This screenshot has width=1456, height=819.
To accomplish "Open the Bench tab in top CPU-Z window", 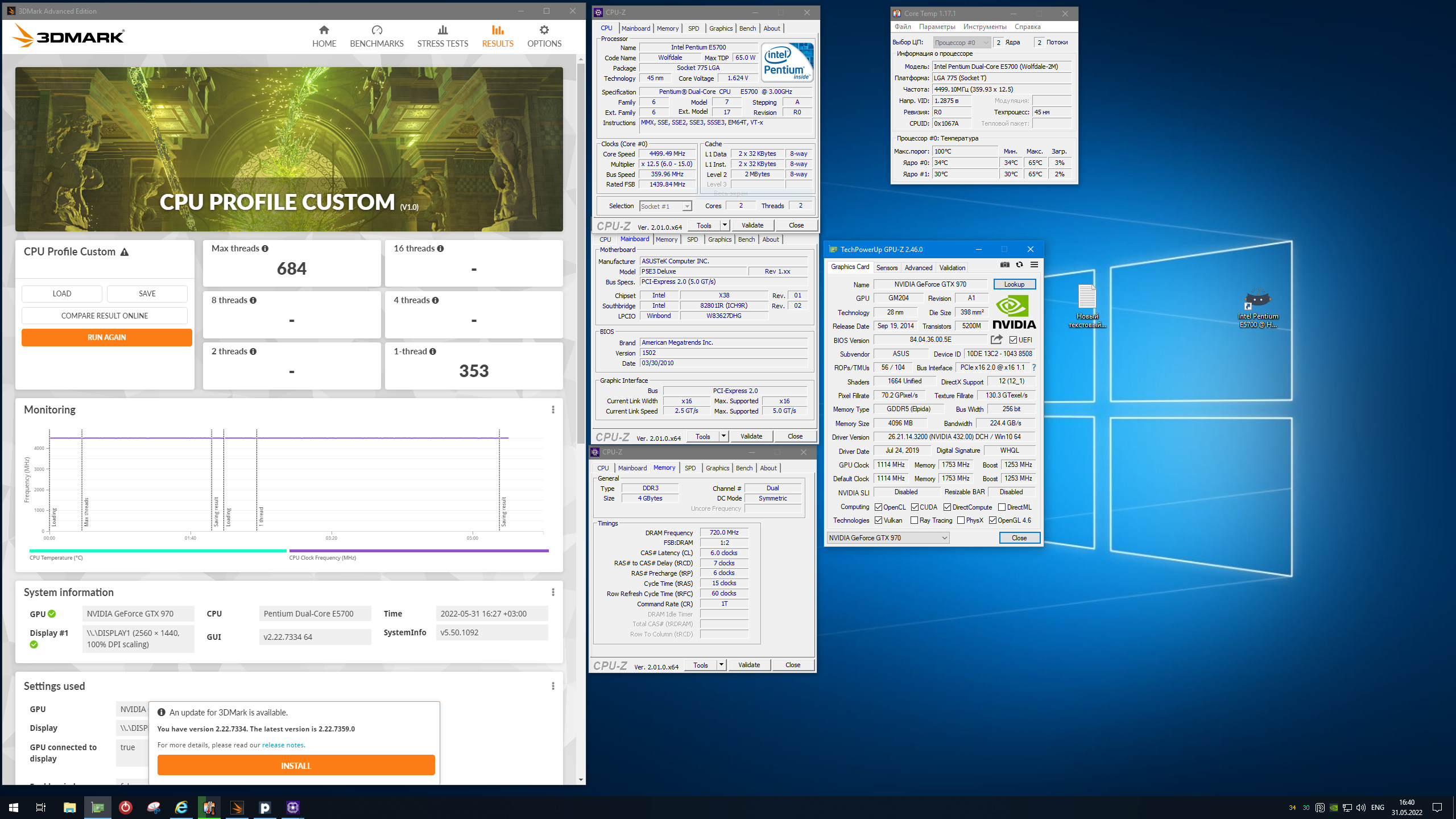I will point(747,28).
